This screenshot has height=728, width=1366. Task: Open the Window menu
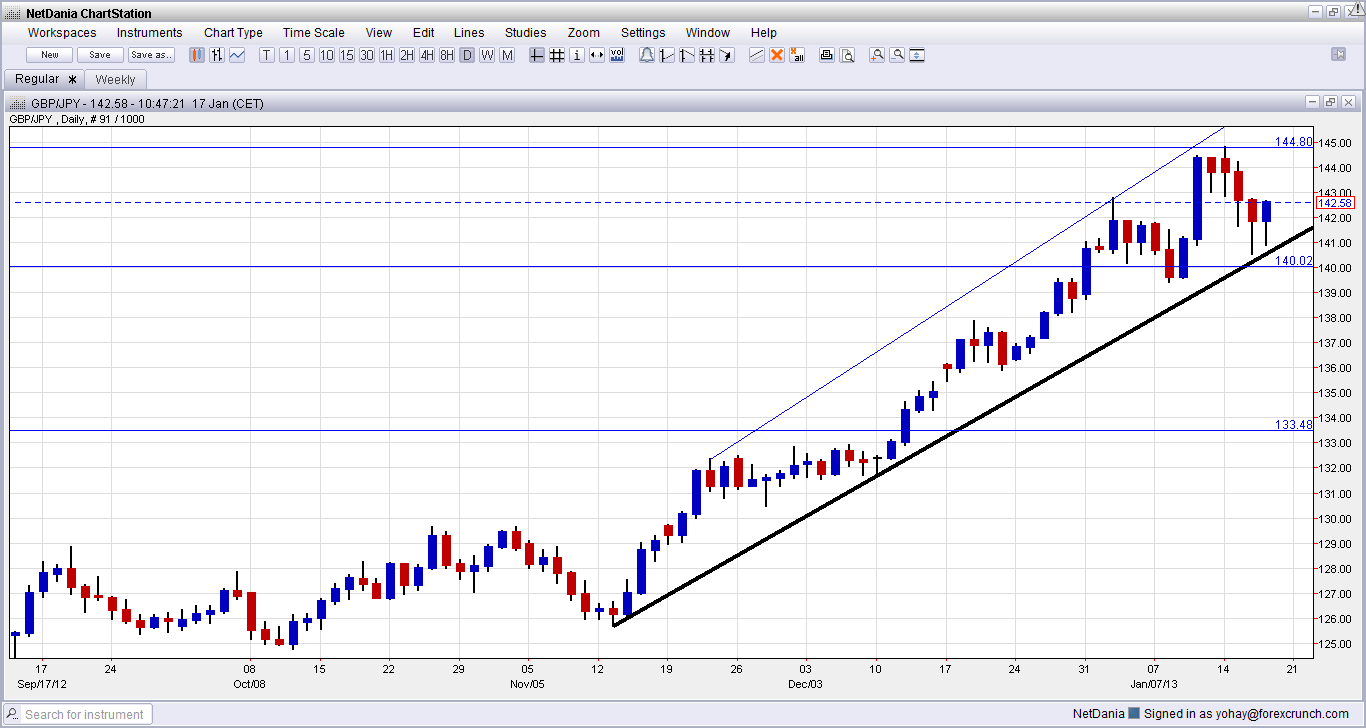708,33
